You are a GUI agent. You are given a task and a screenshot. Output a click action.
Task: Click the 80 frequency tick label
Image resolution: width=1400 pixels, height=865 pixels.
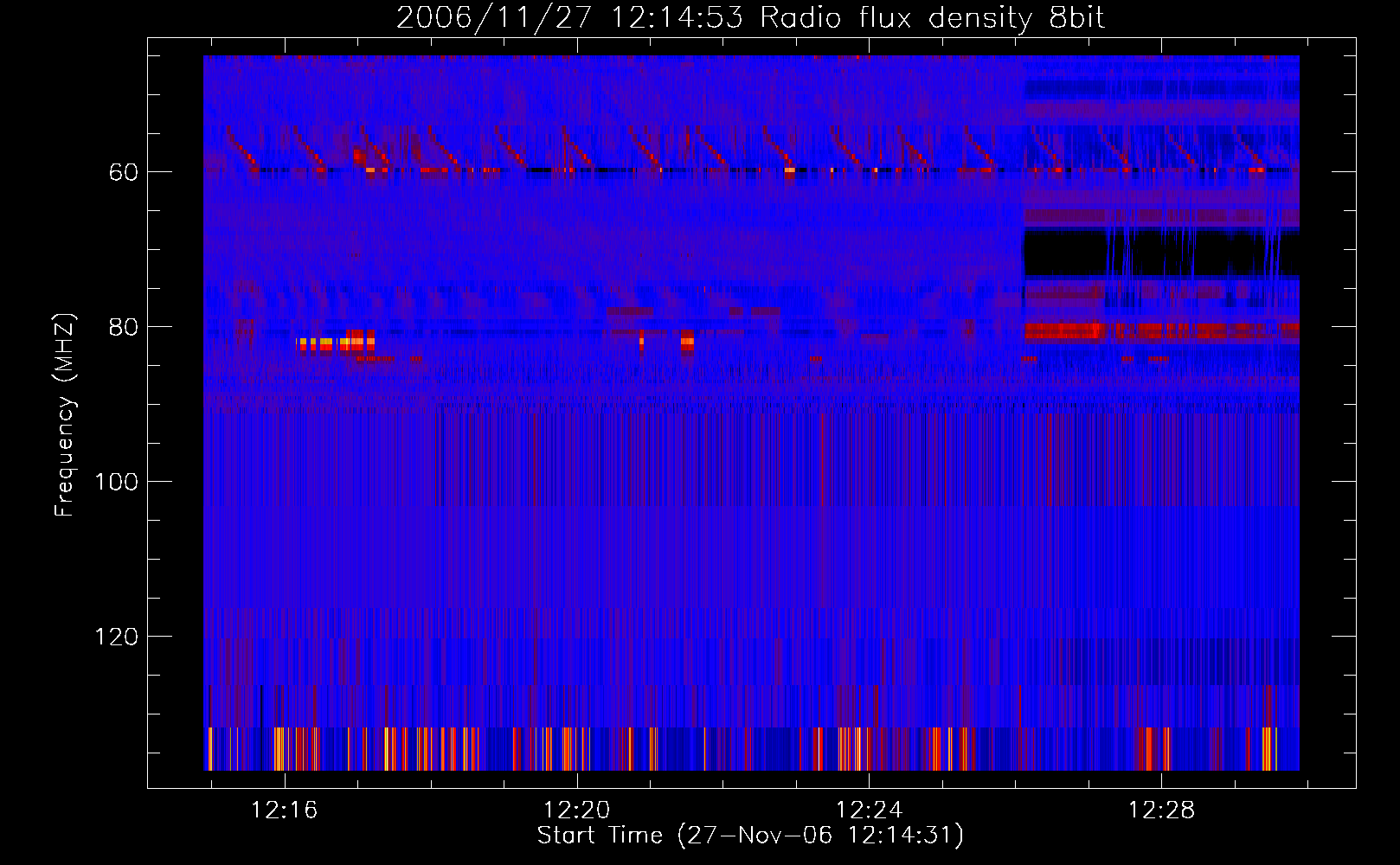124,327
